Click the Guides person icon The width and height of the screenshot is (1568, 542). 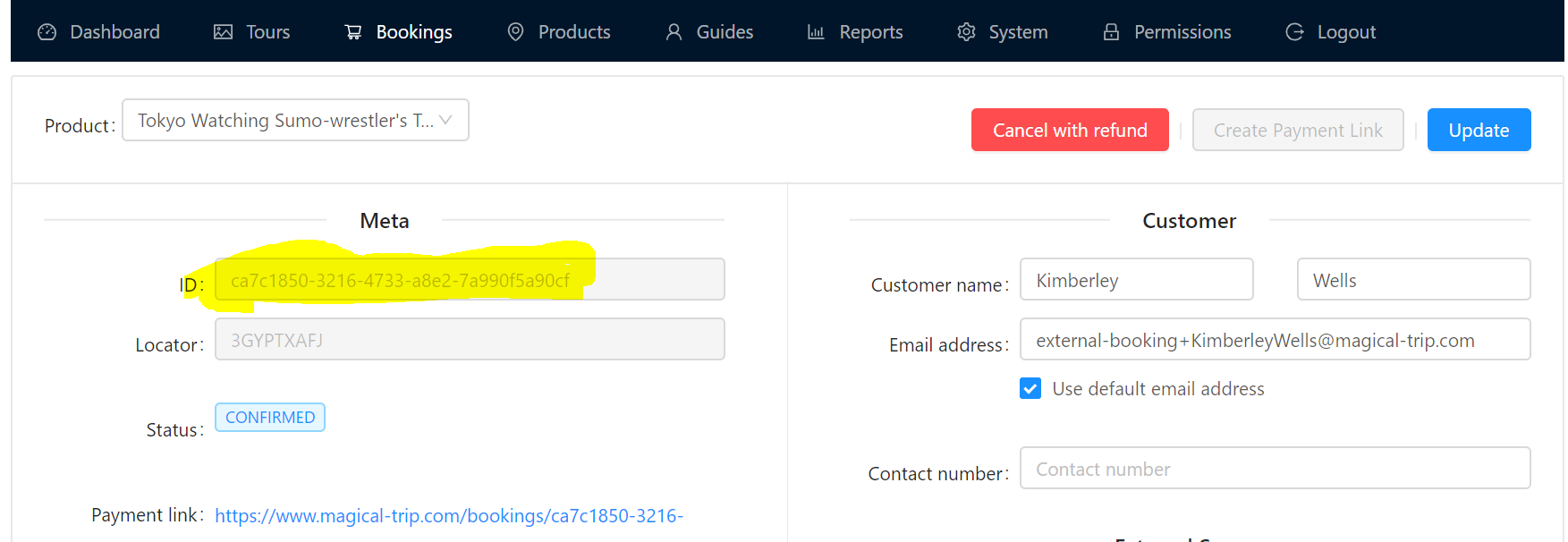pos(674,32)
